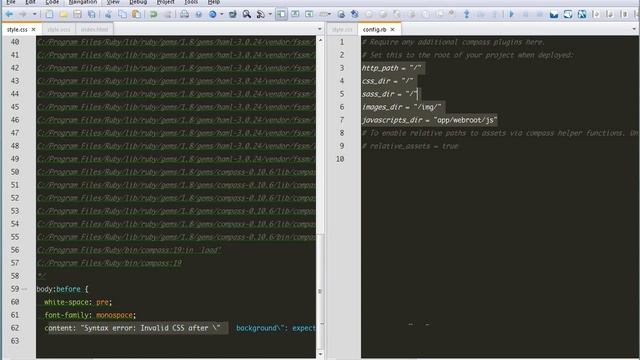Open the recent locations dropdown arrow
640x360 pixels.
click(x=34, y=15)
